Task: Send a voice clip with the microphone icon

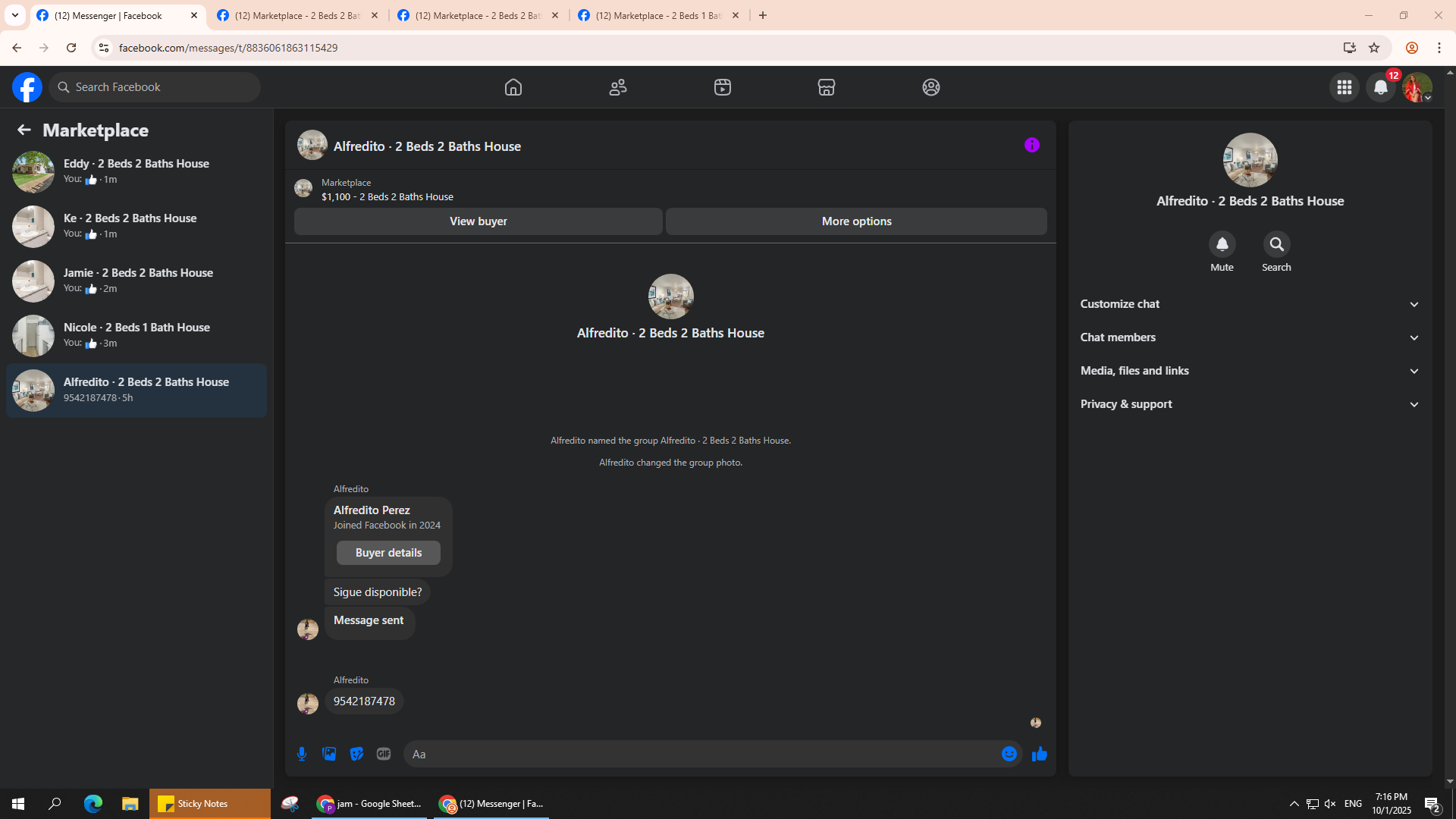Action: pos(302,754)
